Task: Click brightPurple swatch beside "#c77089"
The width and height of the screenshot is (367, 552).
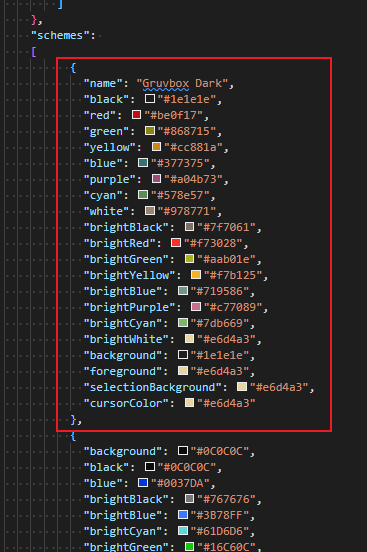Action: click(196, 307)
